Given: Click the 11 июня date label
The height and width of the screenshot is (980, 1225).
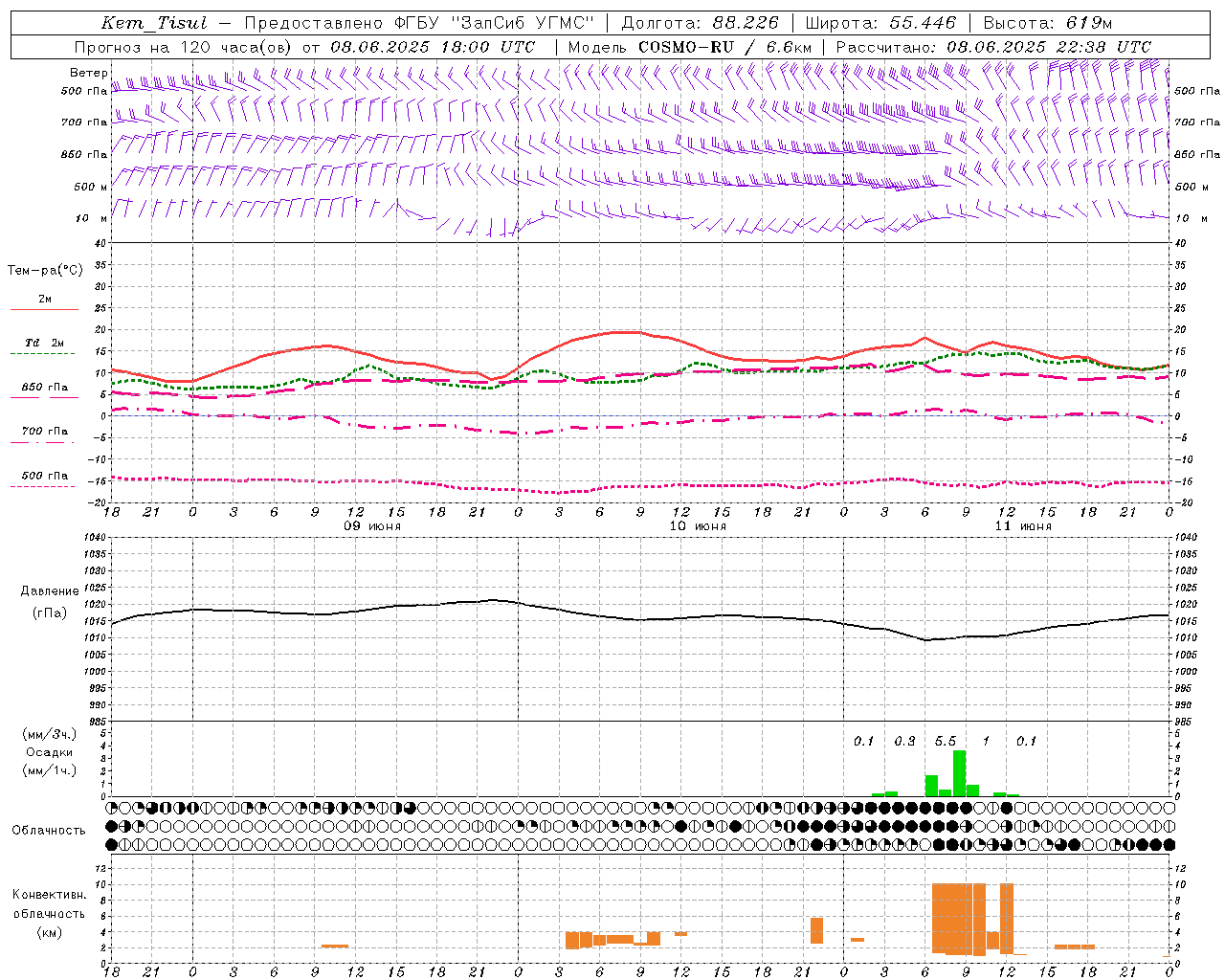Looking at the screenshot, I should point(1023,526).
